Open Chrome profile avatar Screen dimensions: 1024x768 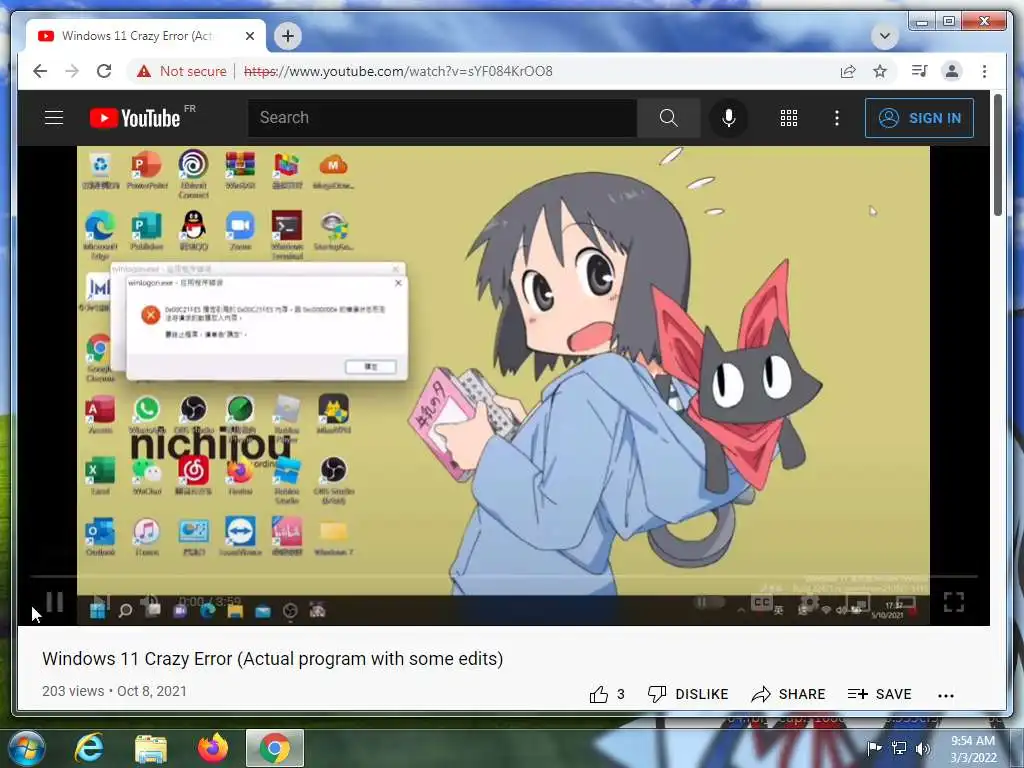coord(952,71)
